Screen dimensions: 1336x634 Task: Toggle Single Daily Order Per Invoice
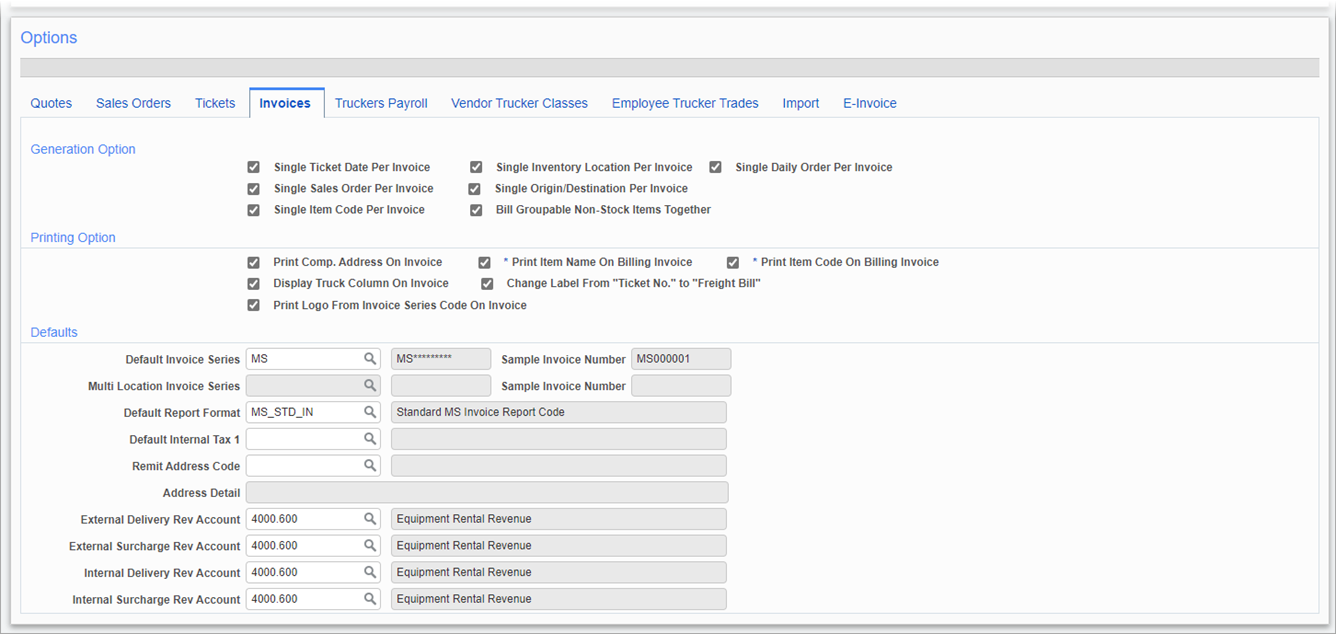(715, 167)
